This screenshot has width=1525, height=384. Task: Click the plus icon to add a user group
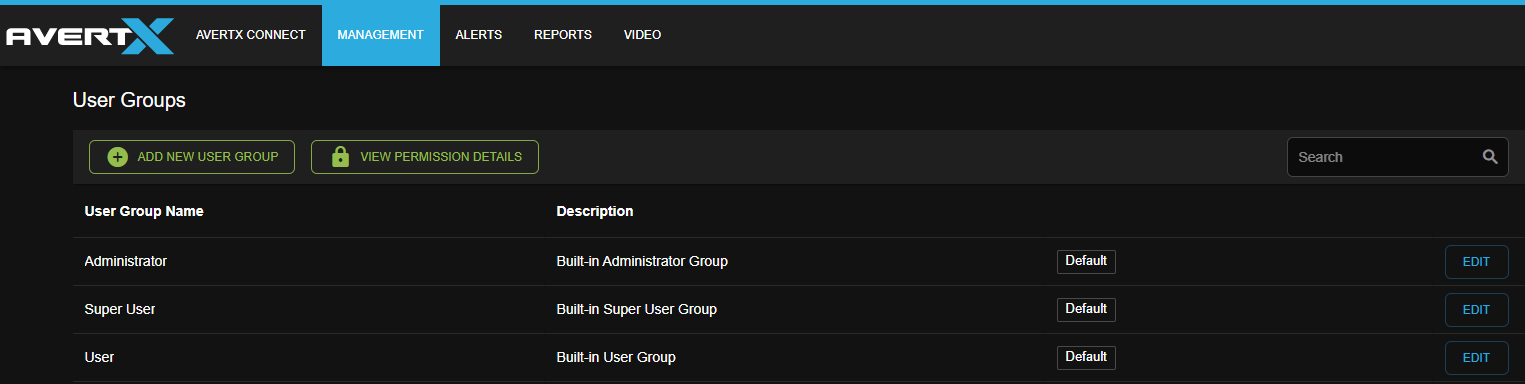(118, 157)
